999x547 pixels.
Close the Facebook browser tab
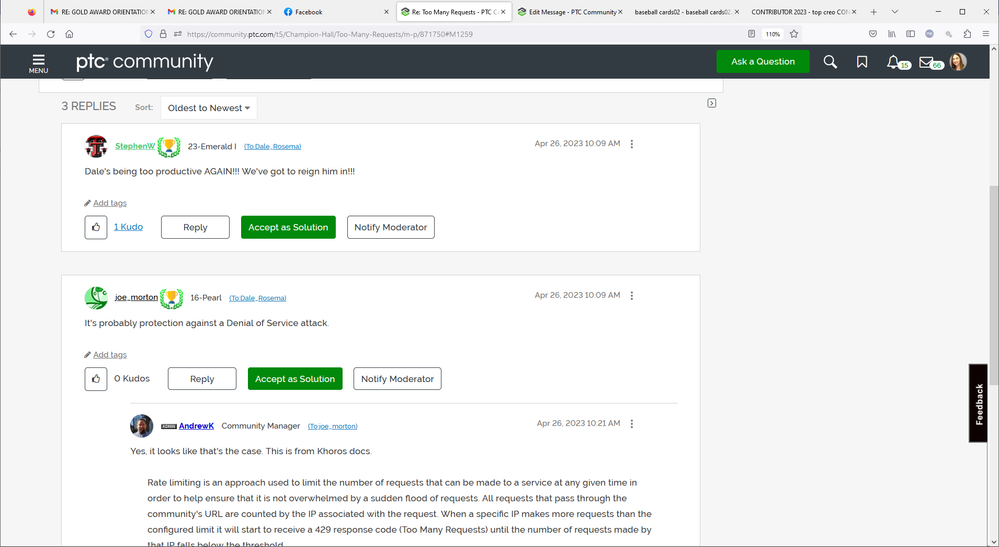coord(386,12)
